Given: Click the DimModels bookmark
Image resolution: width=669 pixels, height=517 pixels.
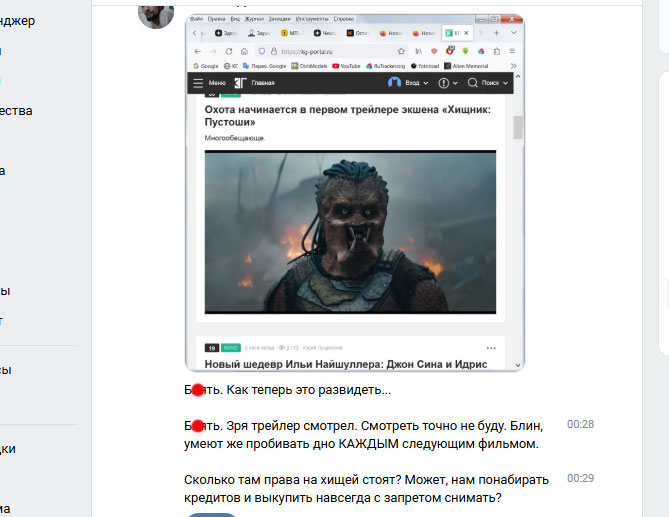Looking at the screenshot, I should tap(309, 66).
